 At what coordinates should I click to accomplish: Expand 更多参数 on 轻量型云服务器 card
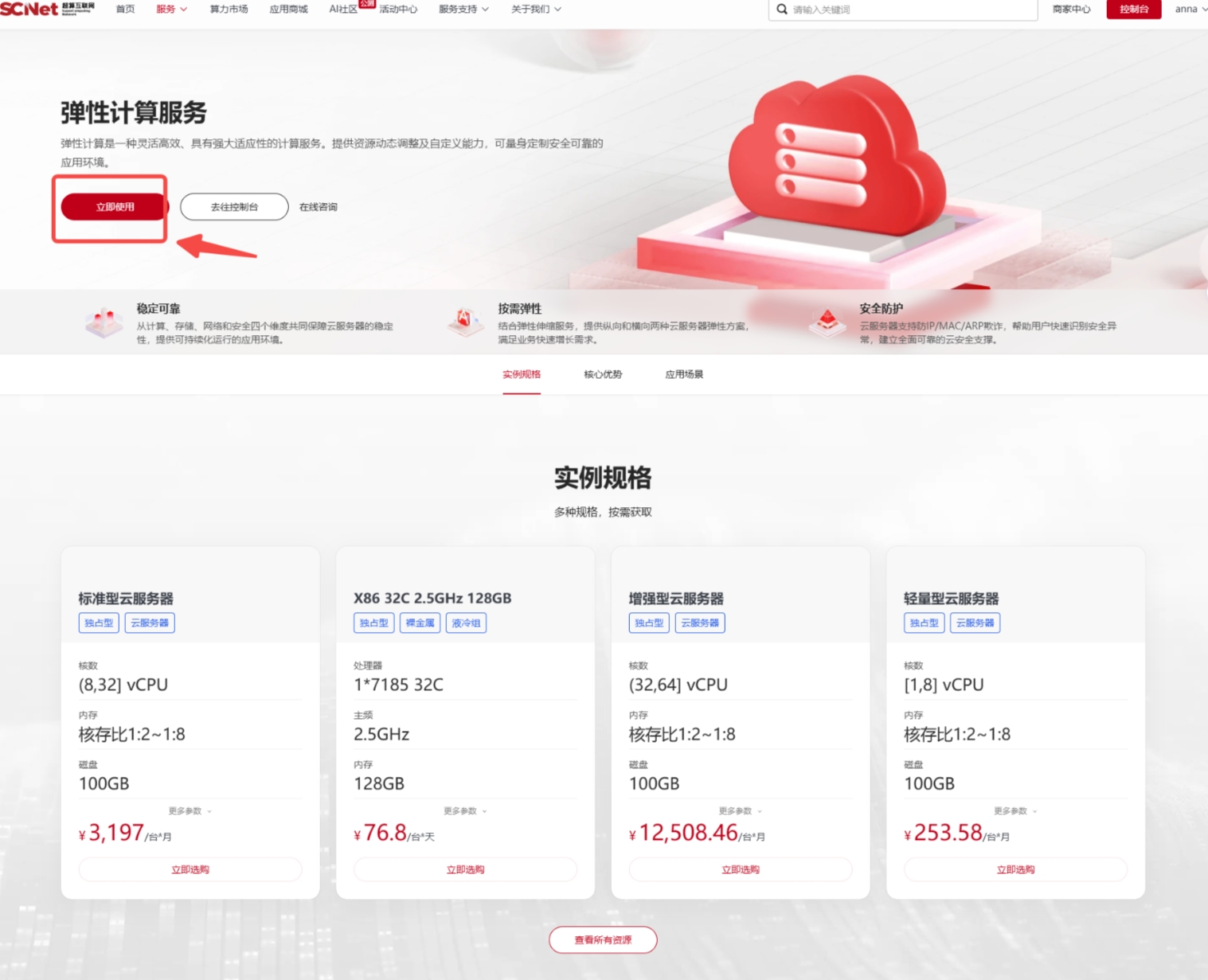pos(1015,811)
